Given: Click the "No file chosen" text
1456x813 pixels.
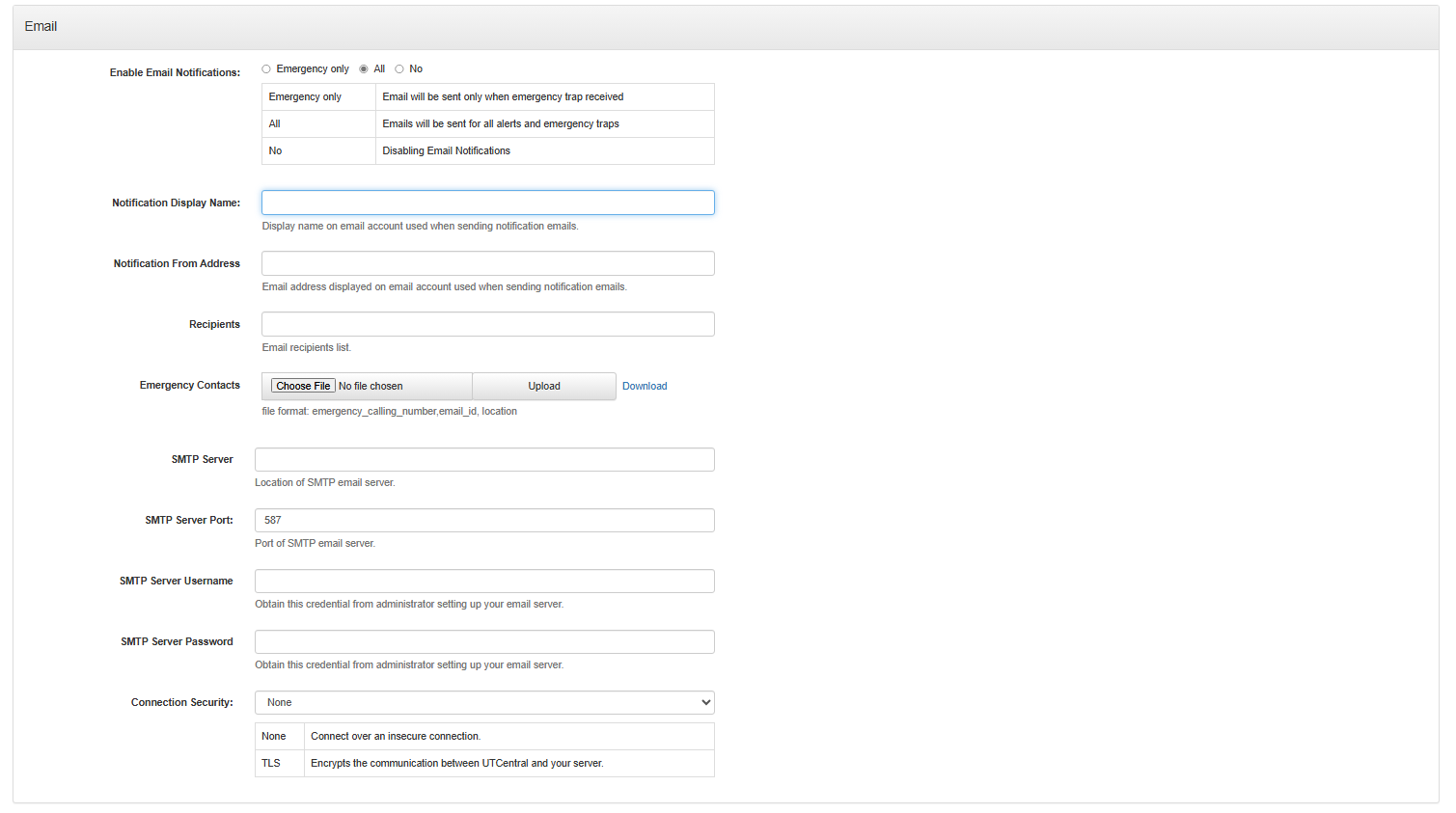Looking at the screenshot, I should coord(371,386).
